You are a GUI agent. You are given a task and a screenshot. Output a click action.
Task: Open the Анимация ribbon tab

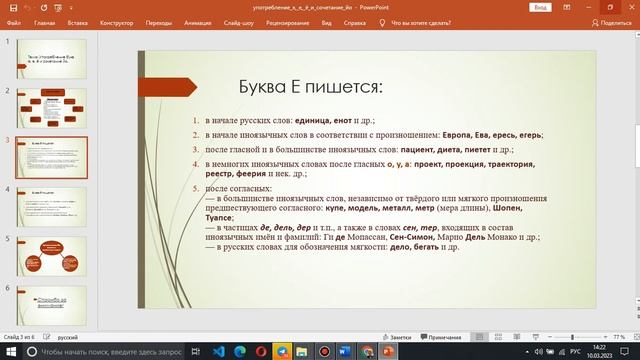(x=198, y=23)
